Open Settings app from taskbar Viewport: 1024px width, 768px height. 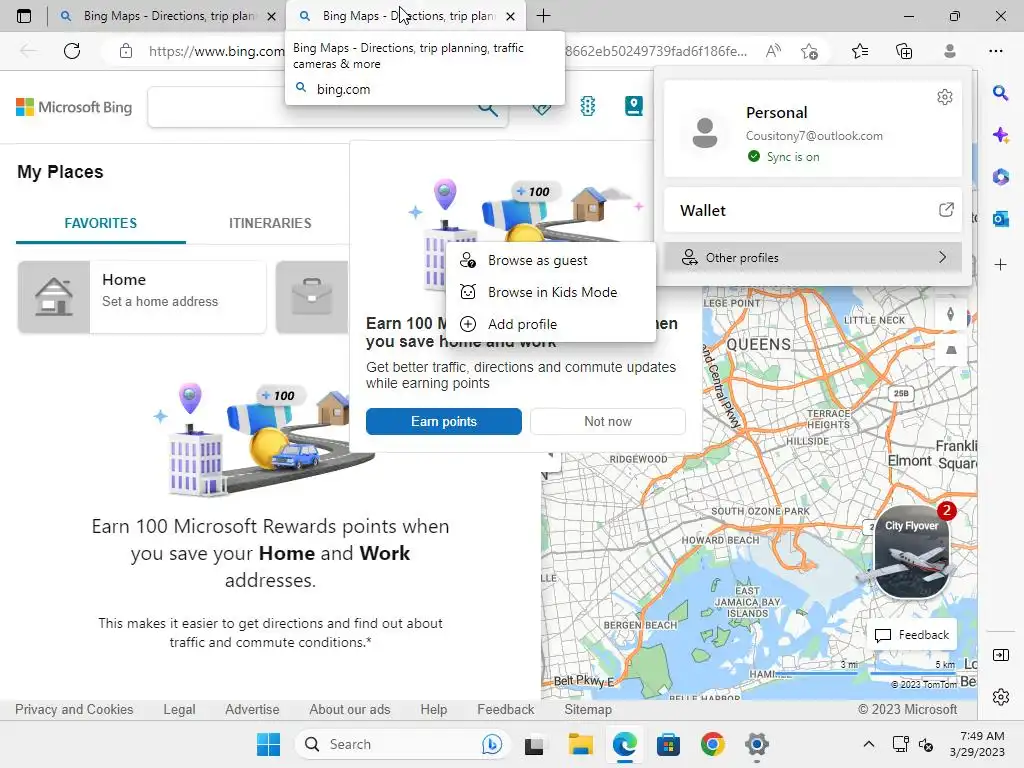[x=757, y=744]
